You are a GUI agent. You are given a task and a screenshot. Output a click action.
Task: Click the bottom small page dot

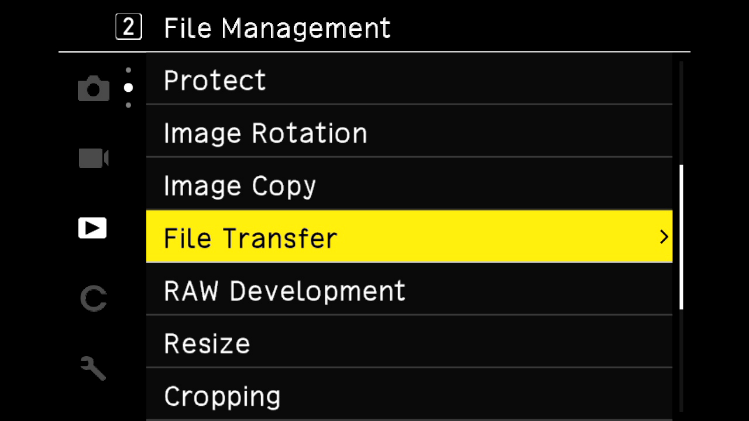click(128, 105)
